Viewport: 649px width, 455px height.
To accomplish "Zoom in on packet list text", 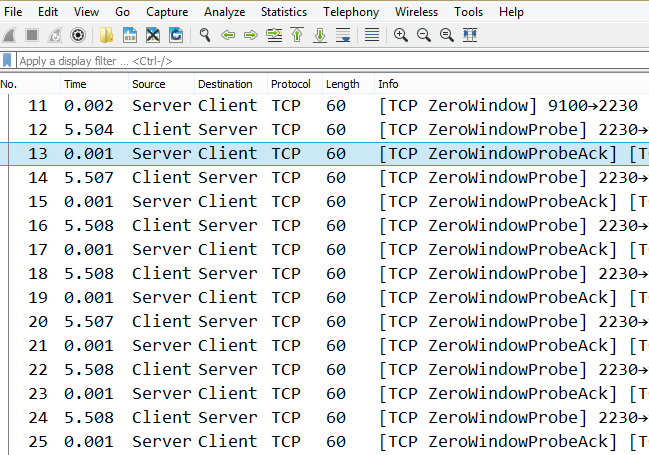I will point(400,36).
